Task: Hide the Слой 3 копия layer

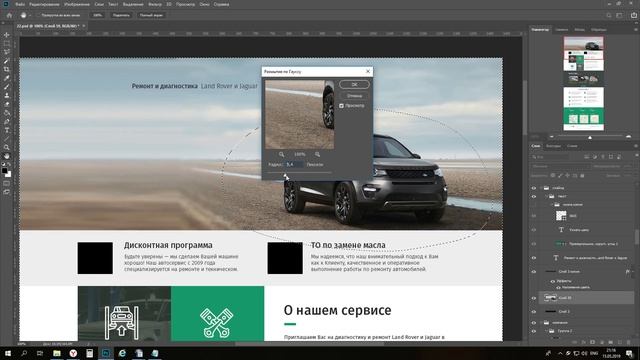Action: point(533,271)
